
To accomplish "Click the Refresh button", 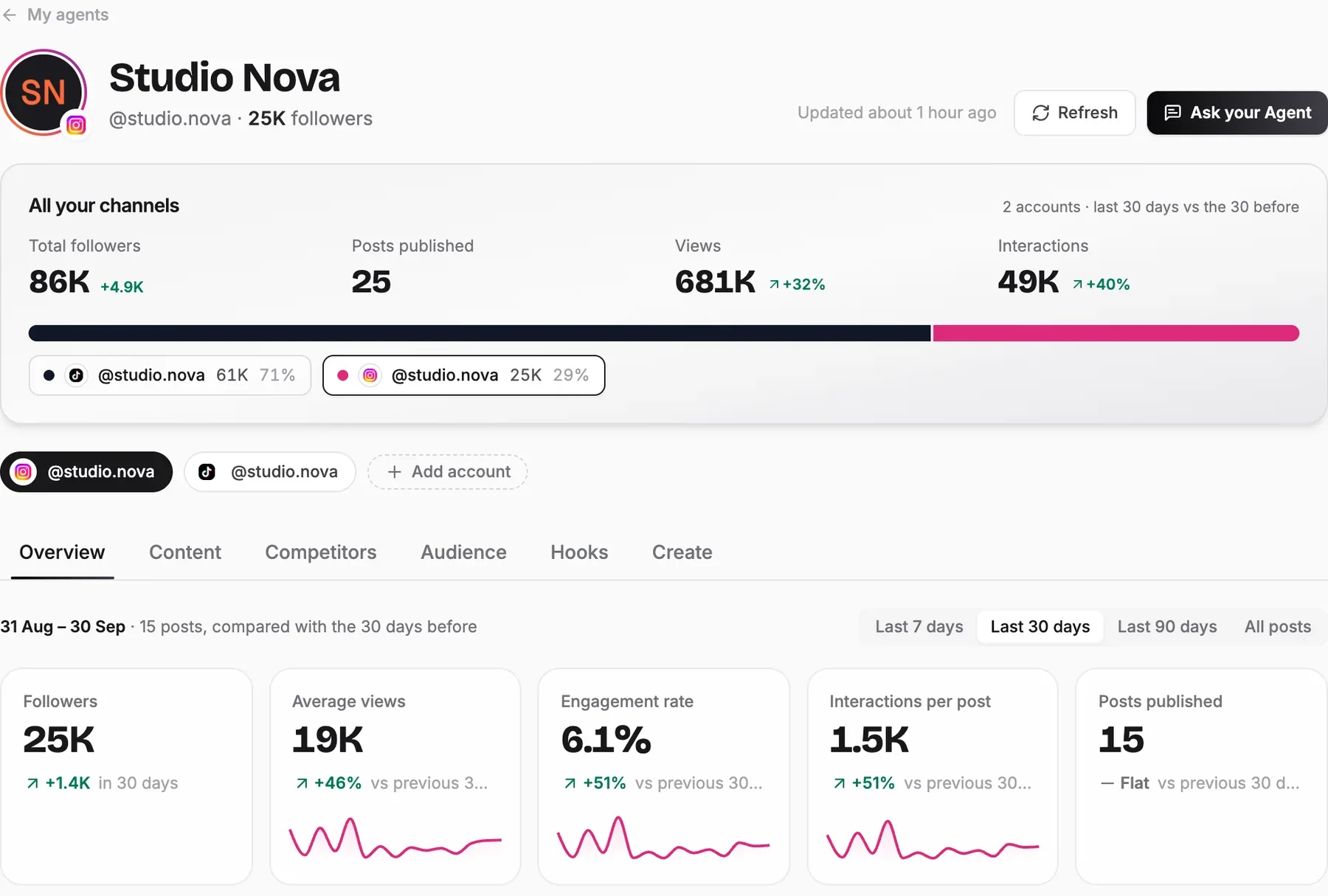I will tap(1074, 113).
